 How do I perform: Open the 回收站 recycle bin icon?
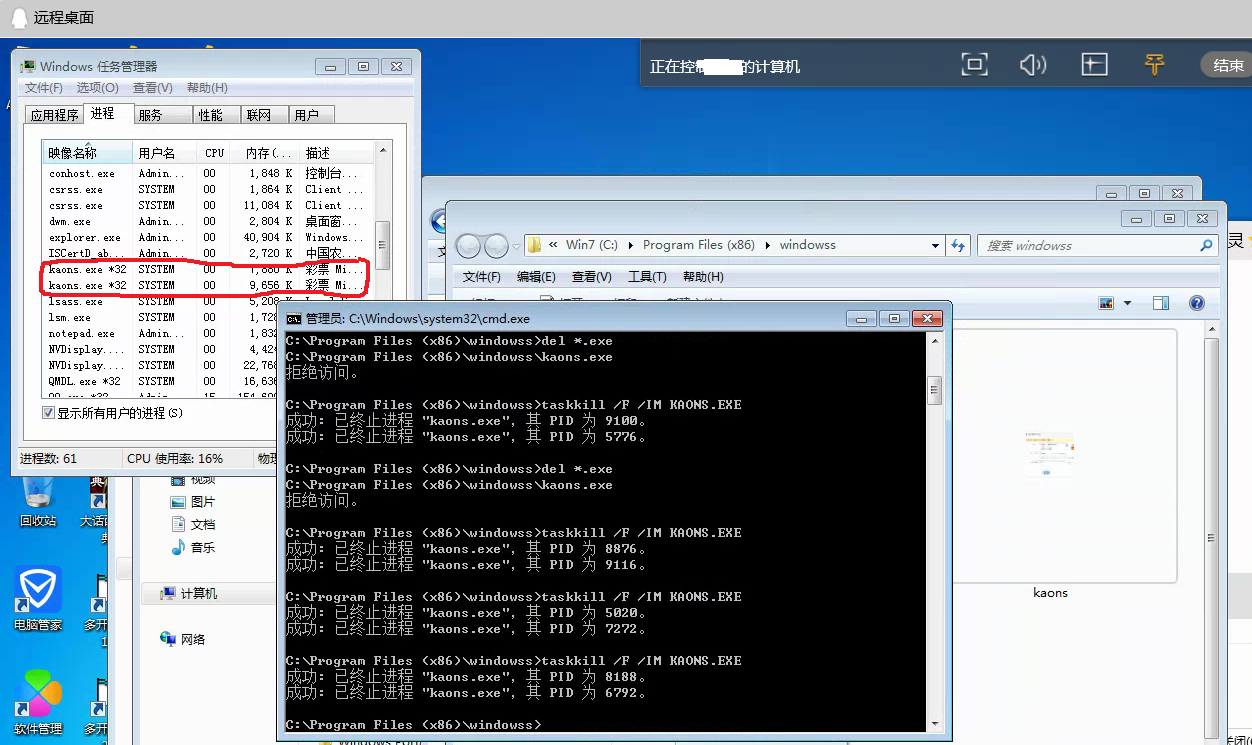pyautogui.click(x=38, y=497)
